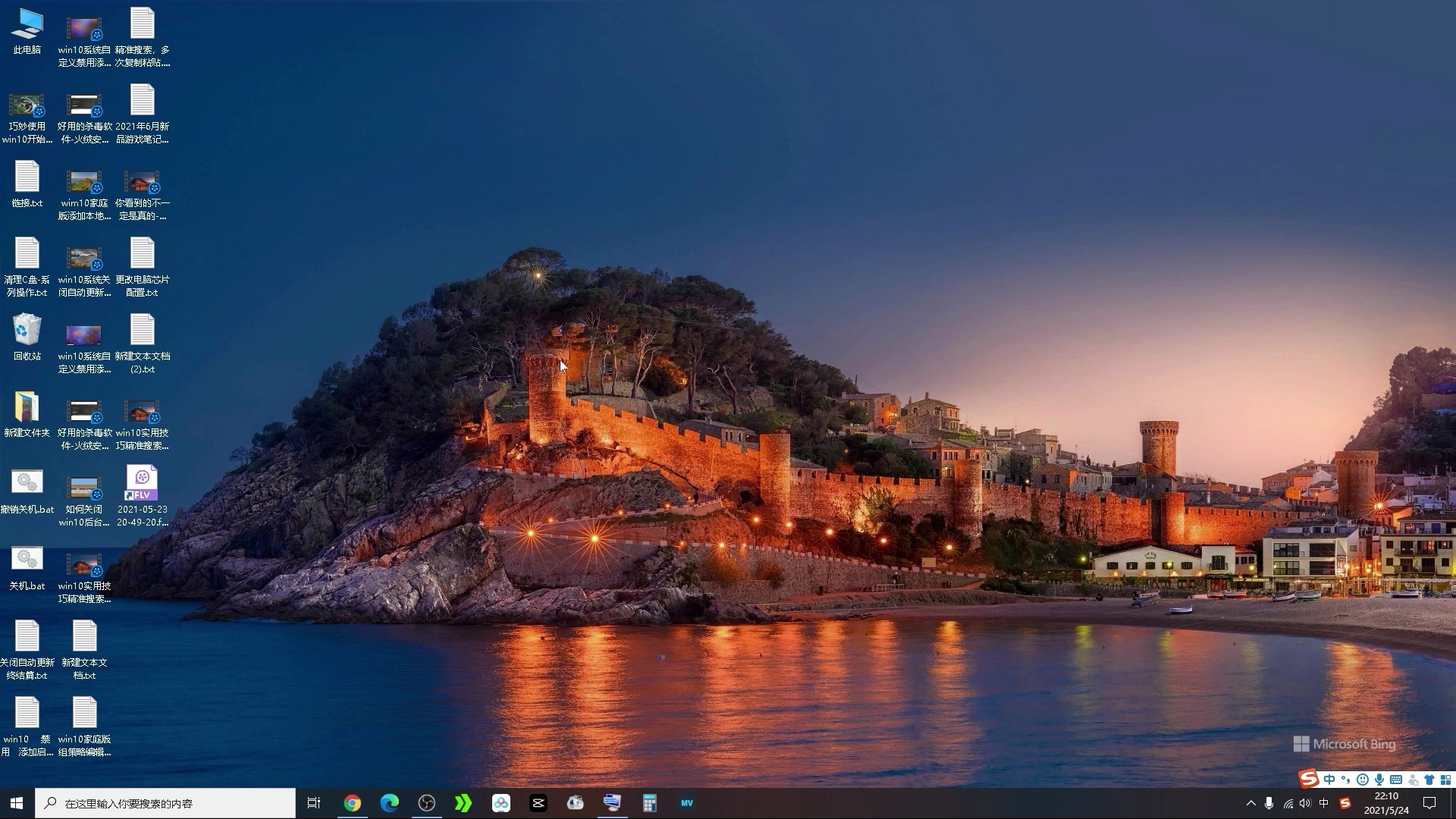Click the green double-arrow taskbar app
The height and width of the screenshot is (819, 1456).
pyautogui.click(x=463, y=803)
